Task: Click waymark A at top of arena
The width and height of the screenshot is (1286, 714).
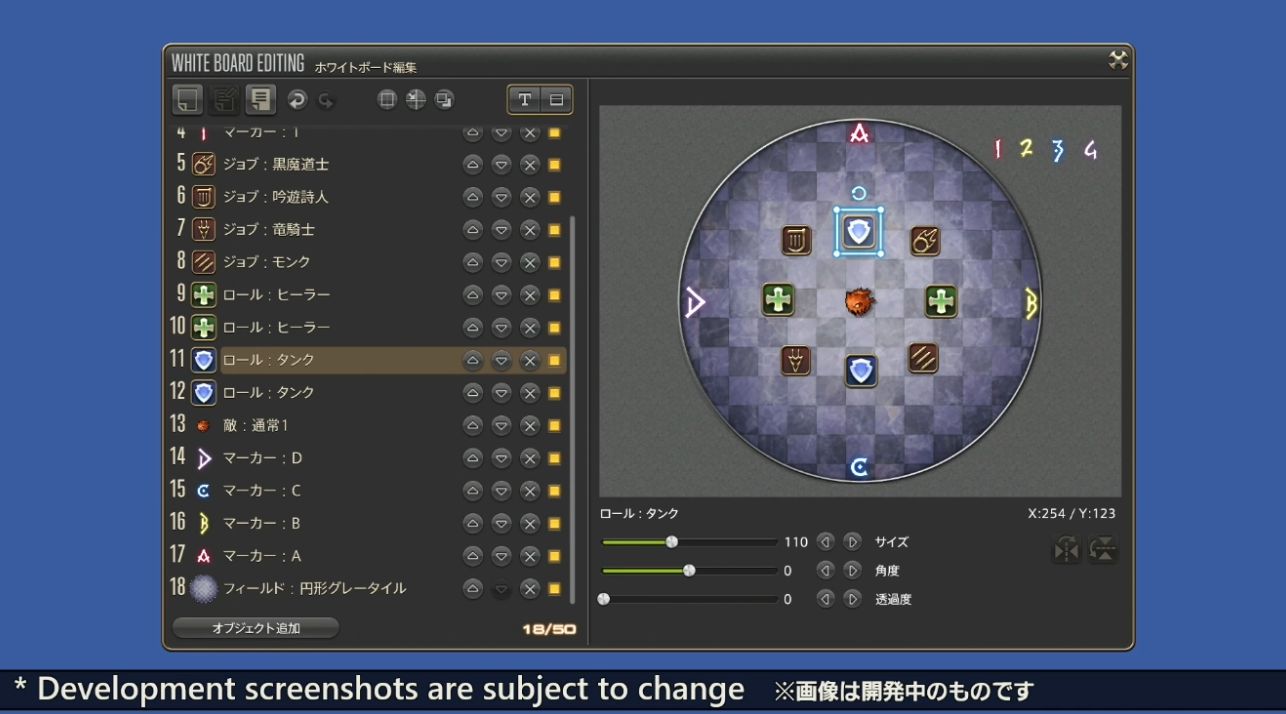Action: tap(859, 132)
